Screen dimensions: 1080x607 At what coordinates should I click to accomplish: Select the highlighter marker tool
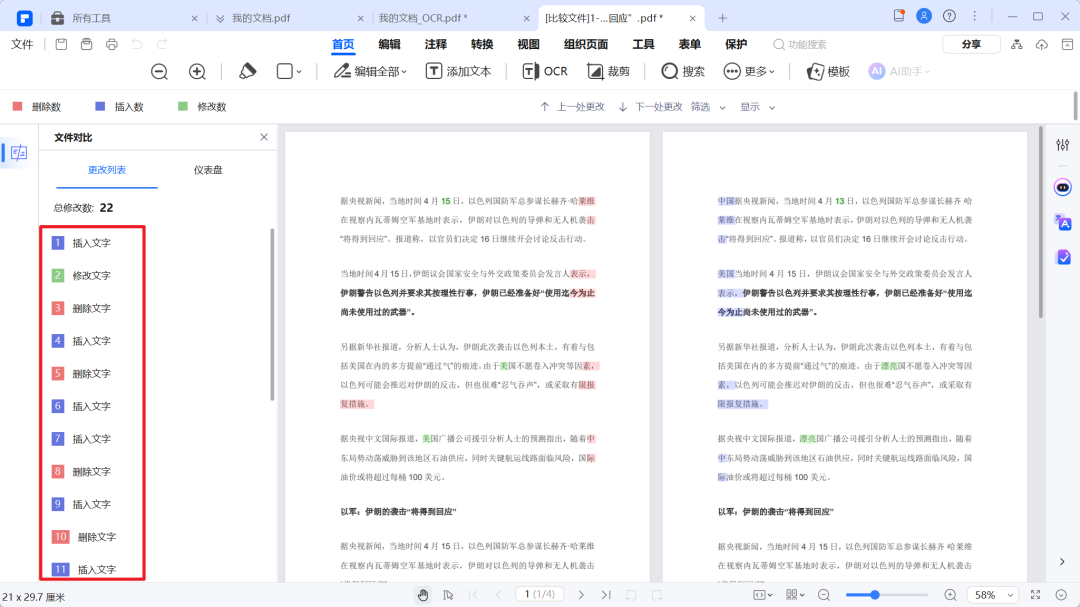[247, 71]
